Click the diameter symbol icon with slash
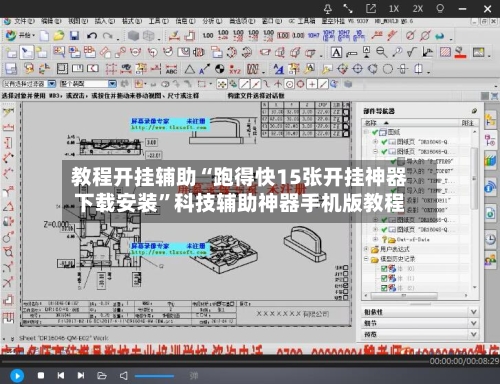 410,35
